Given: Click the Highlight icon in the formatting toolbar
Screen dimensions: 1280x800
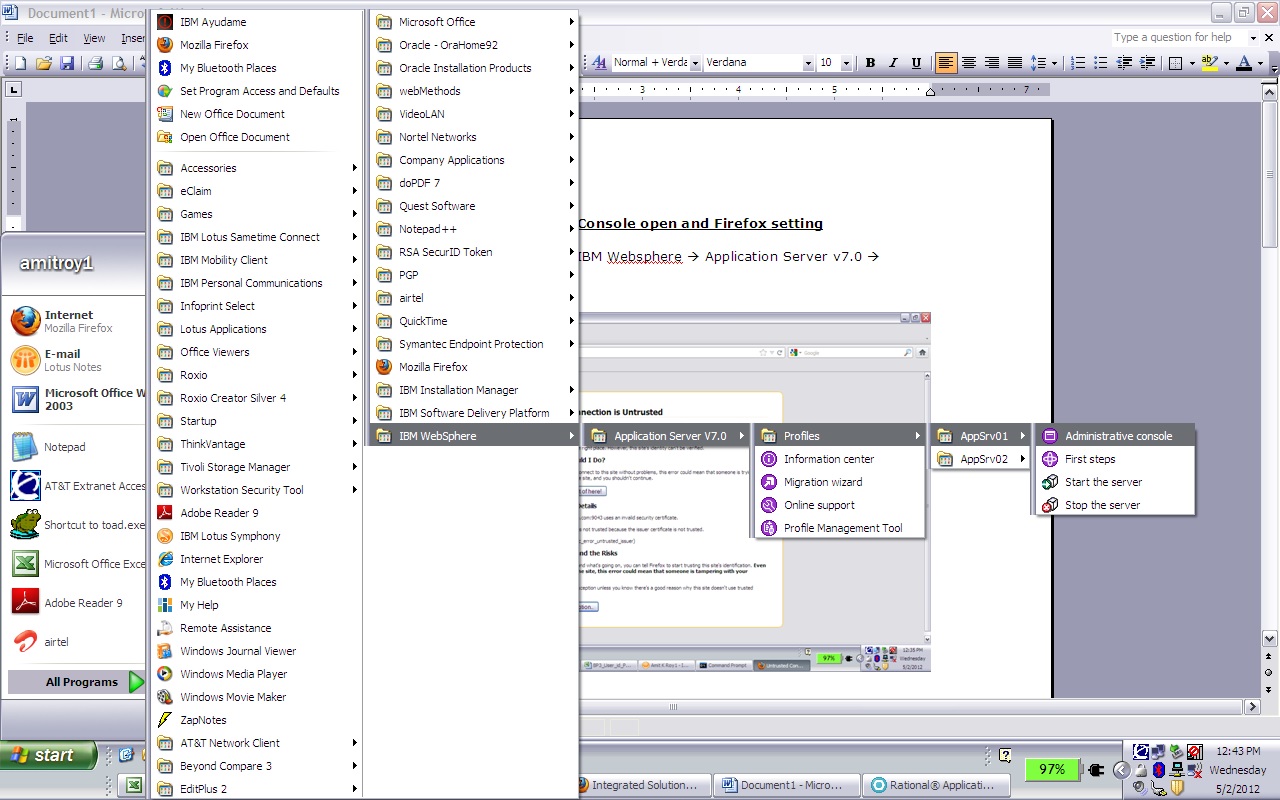Looking at the screenshot, I should click(x=1208, y=62).
